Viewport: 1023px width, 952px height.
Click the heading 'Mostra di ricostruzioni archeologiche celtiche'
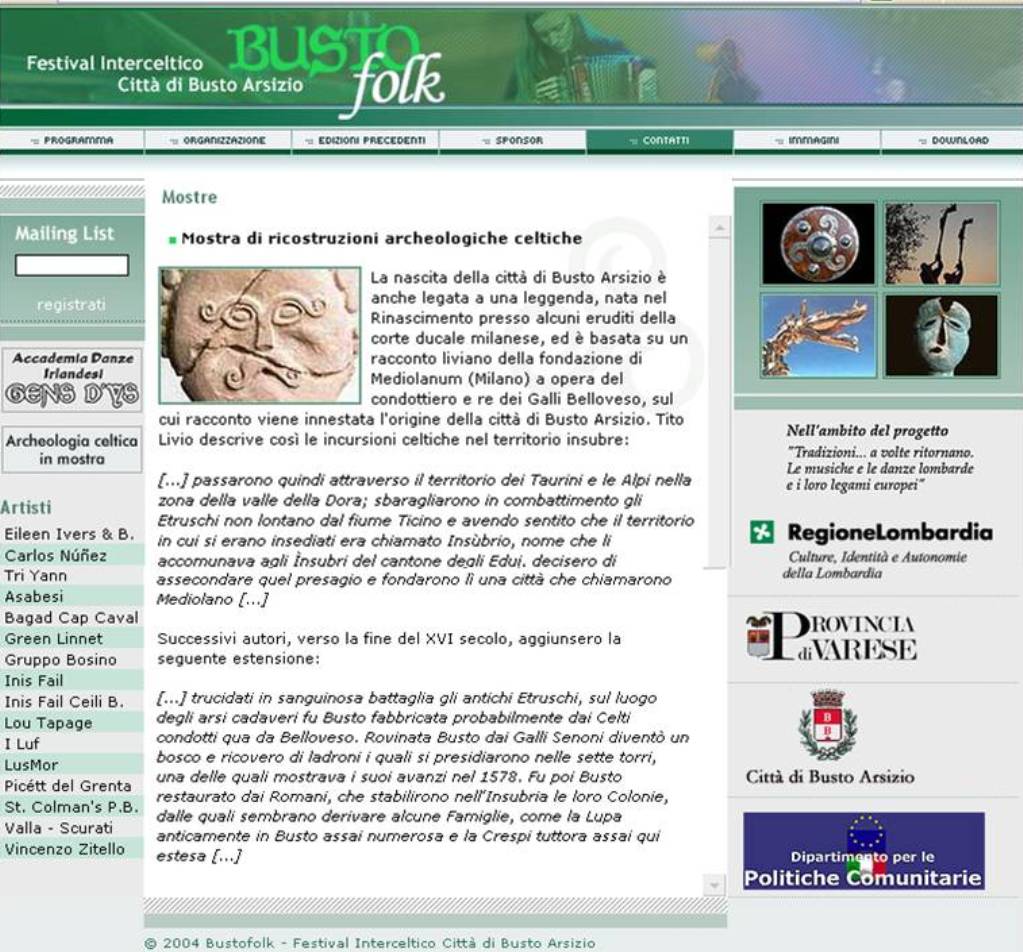click(x=381, y=238)
